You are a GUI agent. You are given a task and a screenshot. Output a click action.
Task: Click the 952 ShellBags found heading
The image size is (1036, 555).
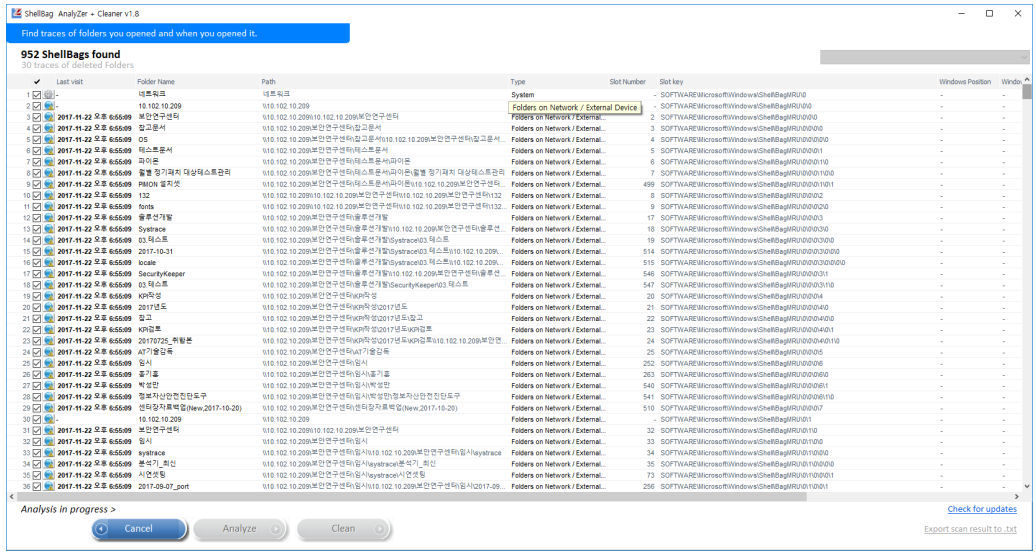pos(71,54)
